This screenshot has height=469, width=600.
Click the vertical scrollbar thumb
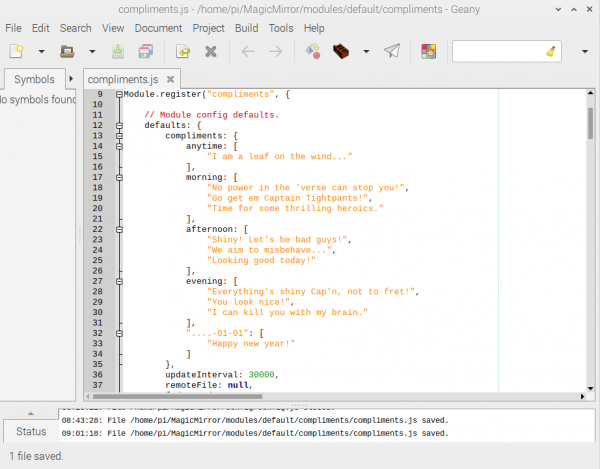[x=590, y=123]
